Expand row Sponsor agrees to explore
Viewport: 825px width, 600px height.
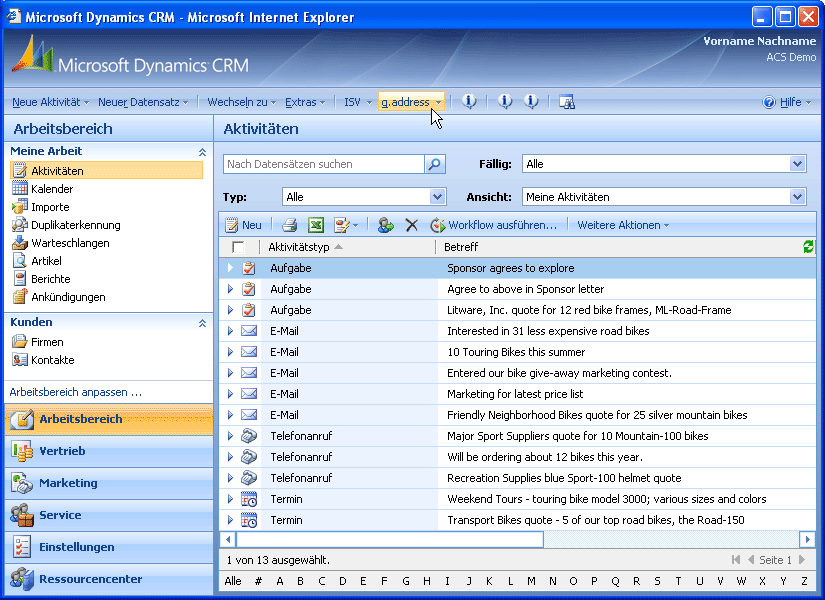[230, 268]
